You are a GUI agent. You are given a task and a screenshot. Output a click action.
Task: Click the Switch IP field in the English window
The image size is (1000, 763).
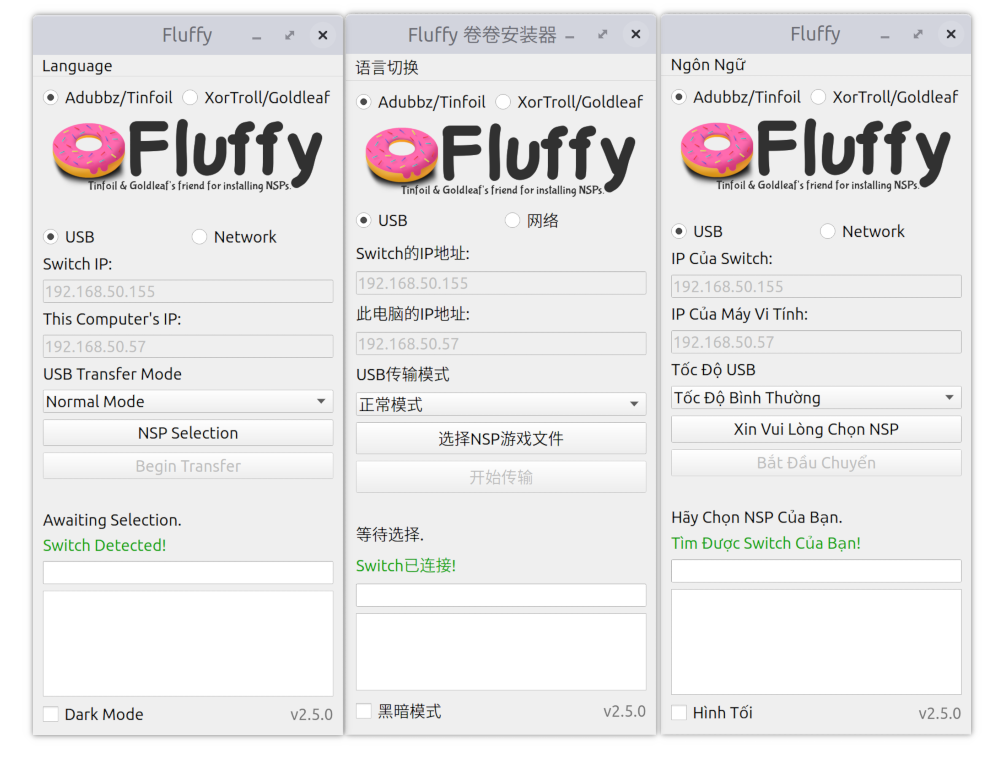coord(188,292)
